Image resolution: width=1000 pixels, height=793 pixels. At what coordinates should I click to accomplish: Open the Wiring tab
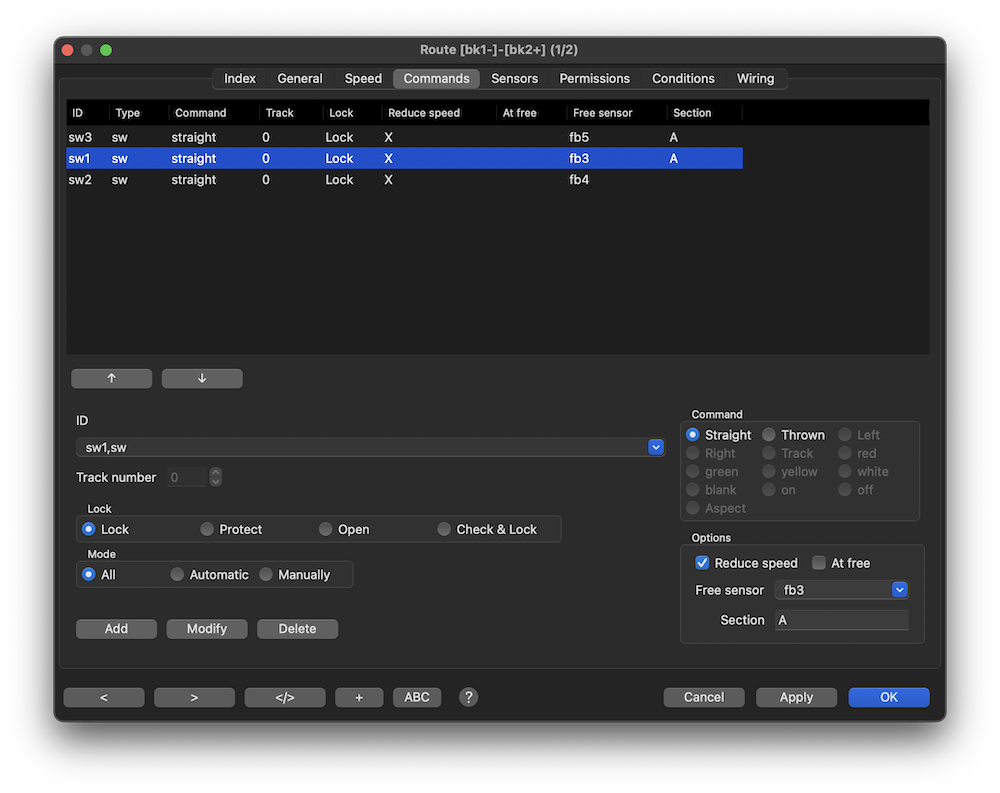coord(755,78)
